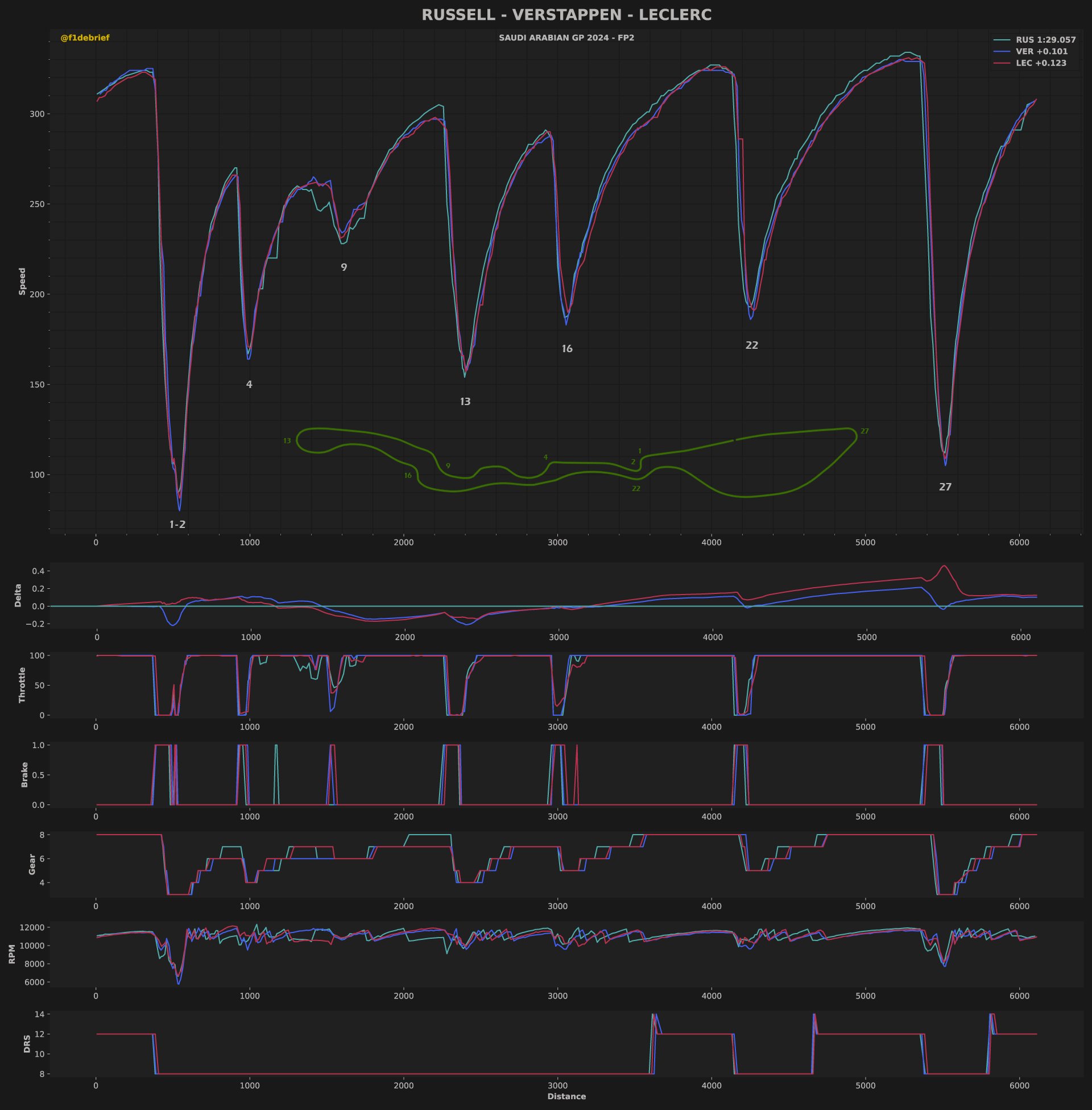Click the @f1debrief watermark text
The image size is (1092, 1110).
click(x=85, y=38)
